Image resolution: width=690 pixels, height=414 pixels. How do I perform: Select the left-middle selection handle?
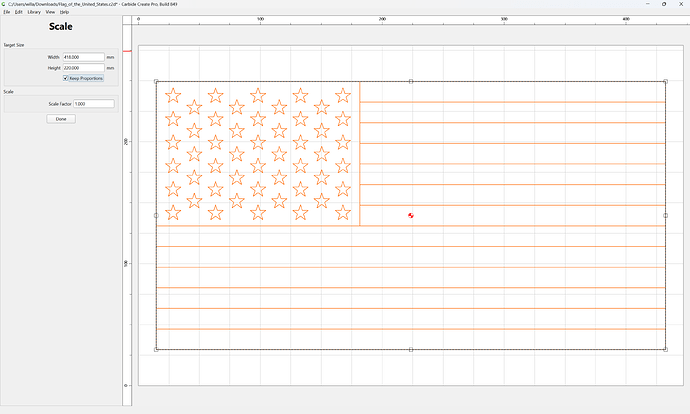point(156,216)
